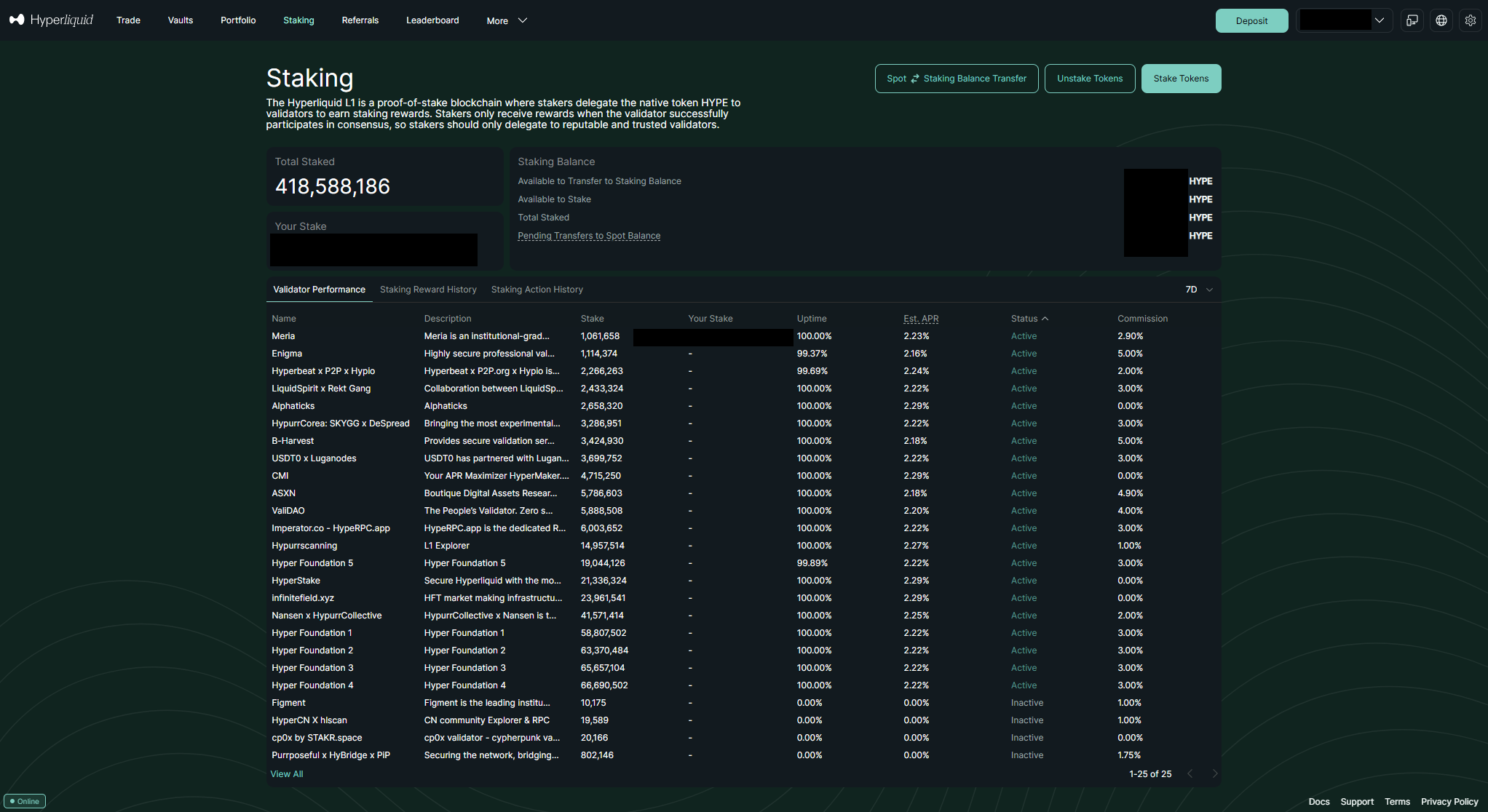Open the Terms footer link
The width and height of the screenshot is (1488, 812).
click(x=1397, y=802)
